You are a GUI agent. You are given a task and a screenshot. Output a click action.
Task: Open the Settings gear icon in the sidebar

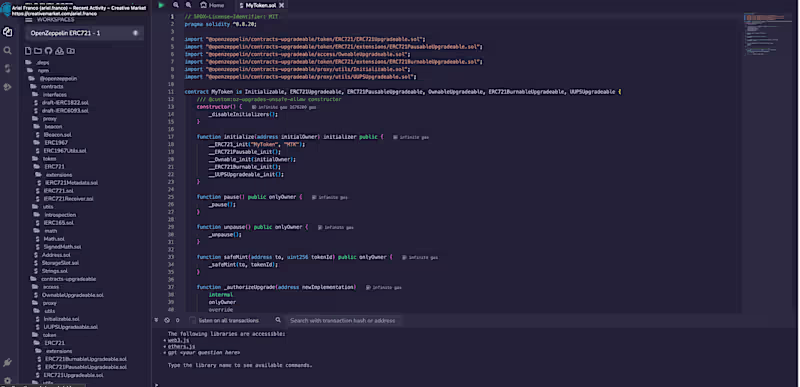coord(8,380)
